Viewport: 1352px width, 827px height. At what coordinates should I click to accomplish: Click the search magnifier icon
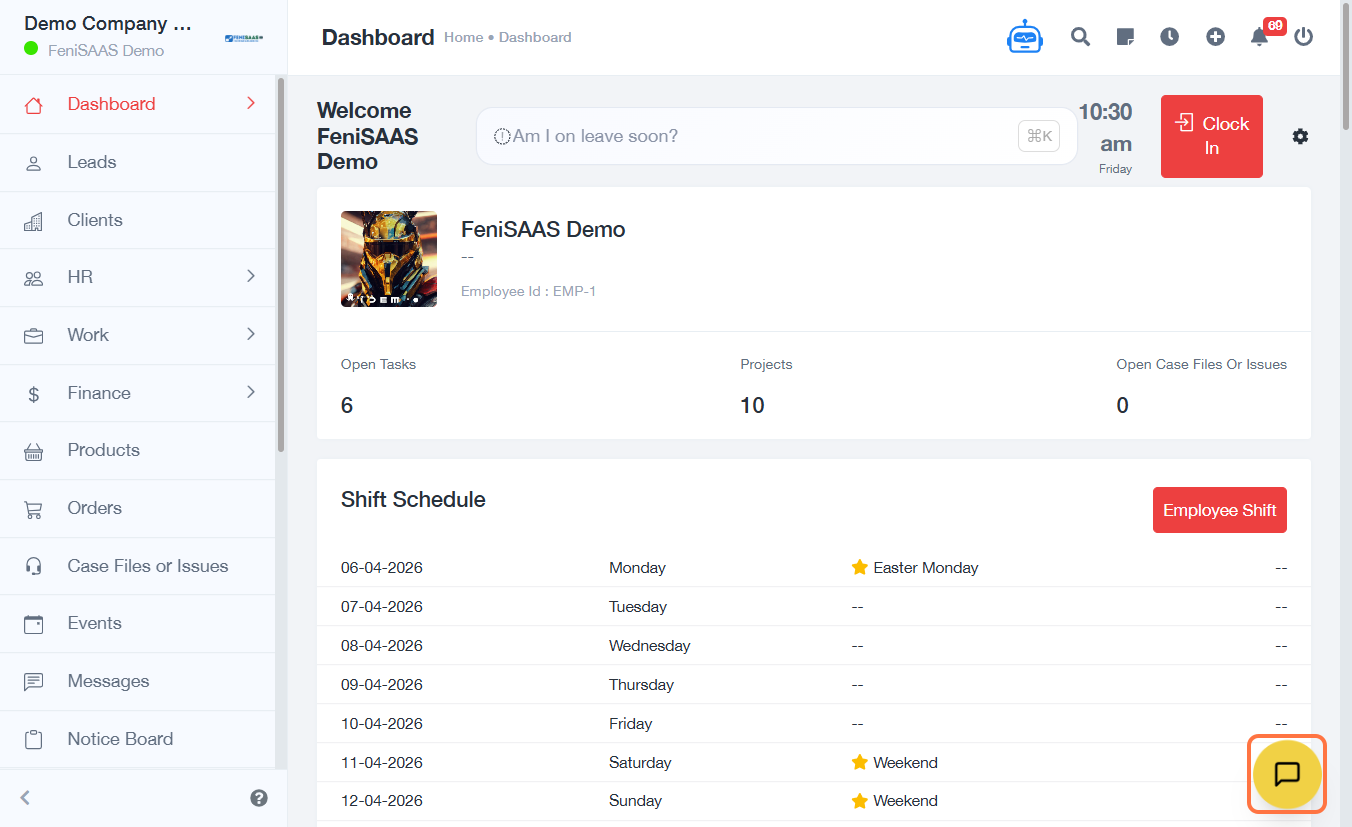tap(1080, 37)
